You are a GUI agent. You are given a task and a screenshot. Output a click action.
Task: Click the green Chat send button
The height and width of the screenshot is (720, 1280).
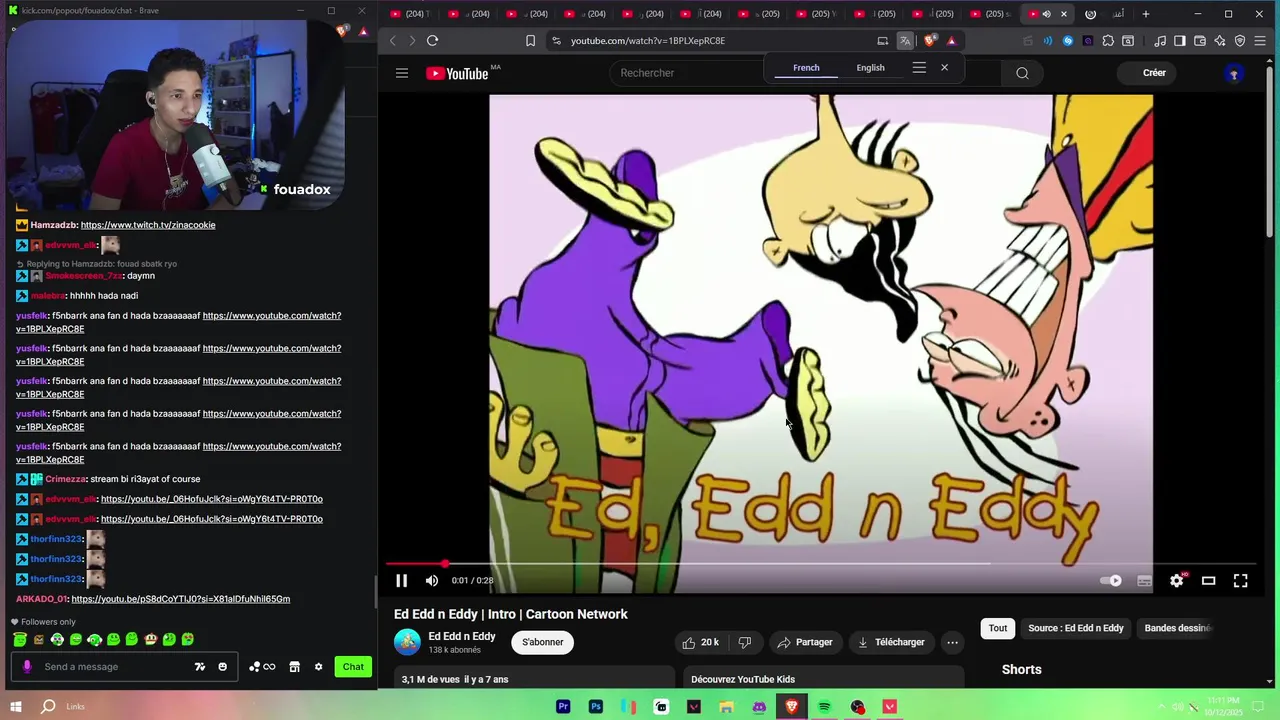tap(353, 667)
